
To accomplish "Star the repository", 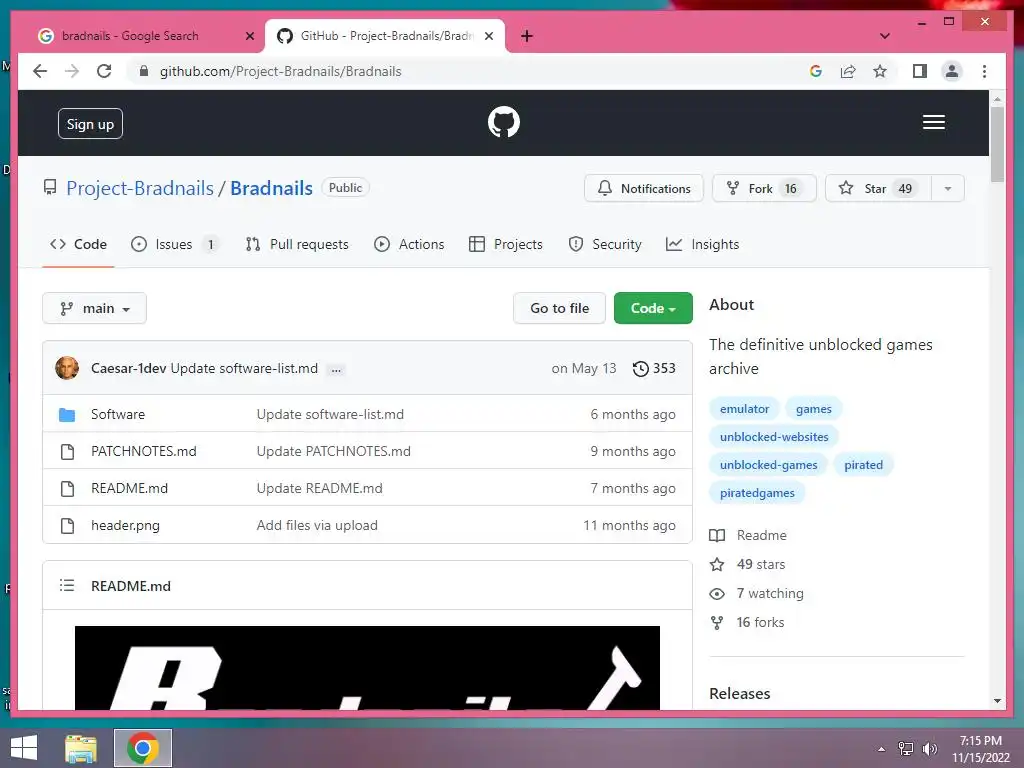I will coord(878,189).
